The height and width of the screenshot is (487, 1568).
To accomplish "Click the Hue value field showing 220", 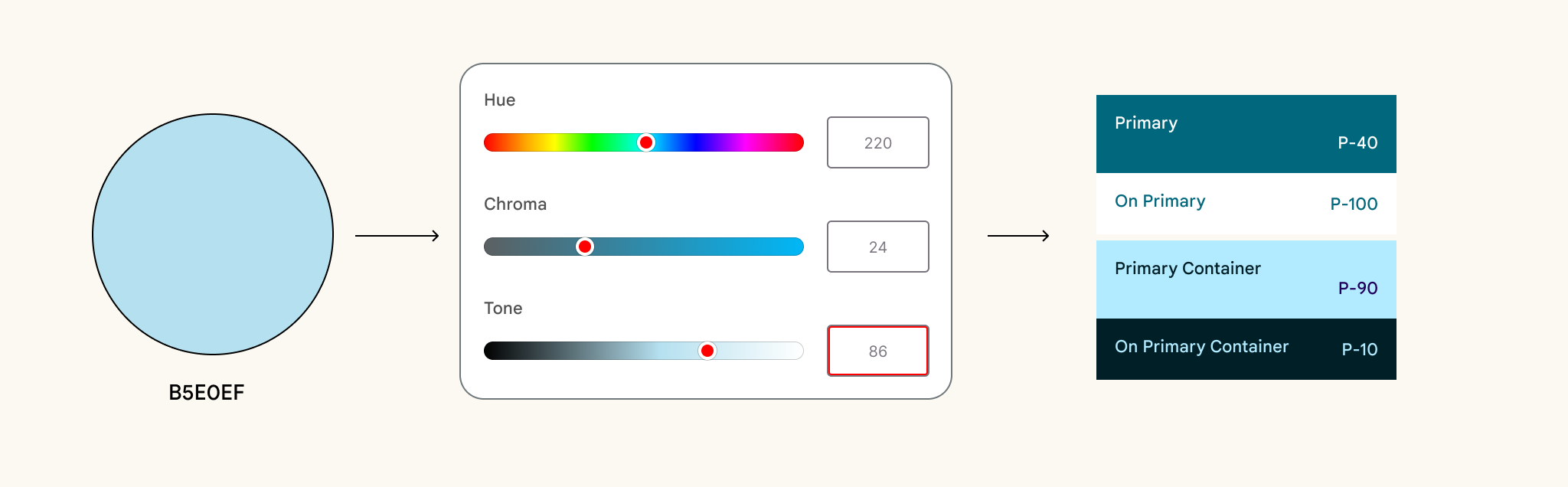I will [x=877, y=142].
